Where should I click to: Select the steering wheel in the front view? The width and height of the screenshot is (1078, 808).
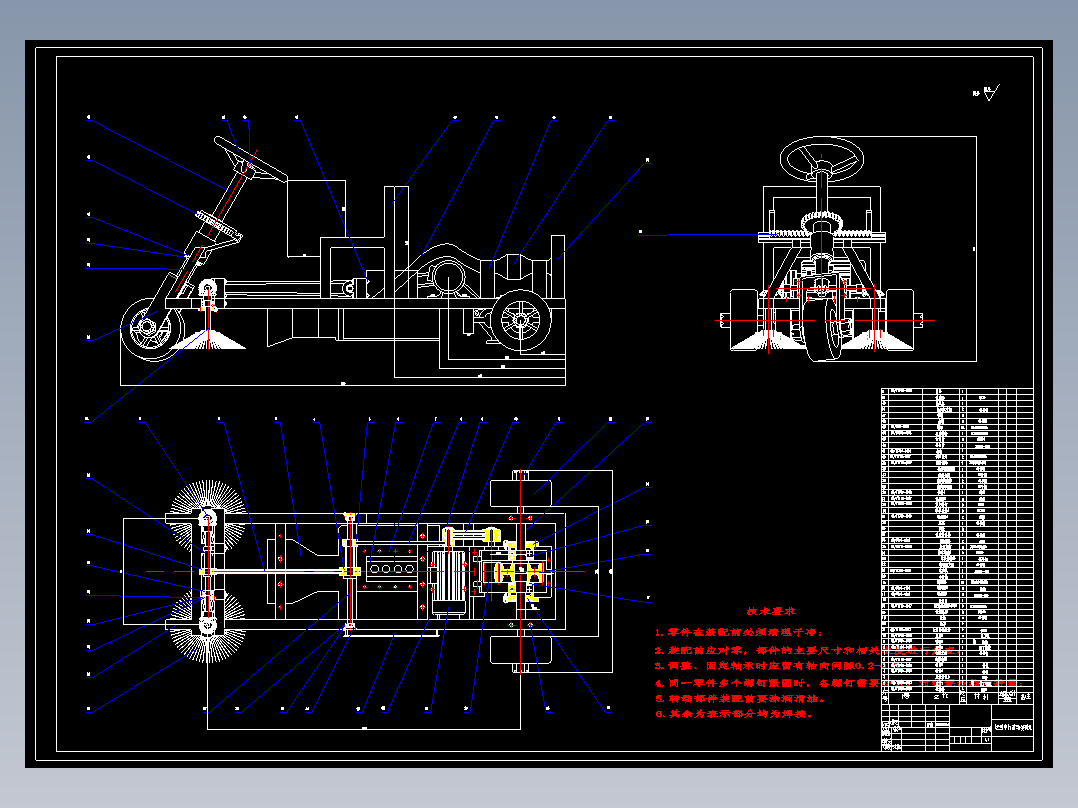822,159
